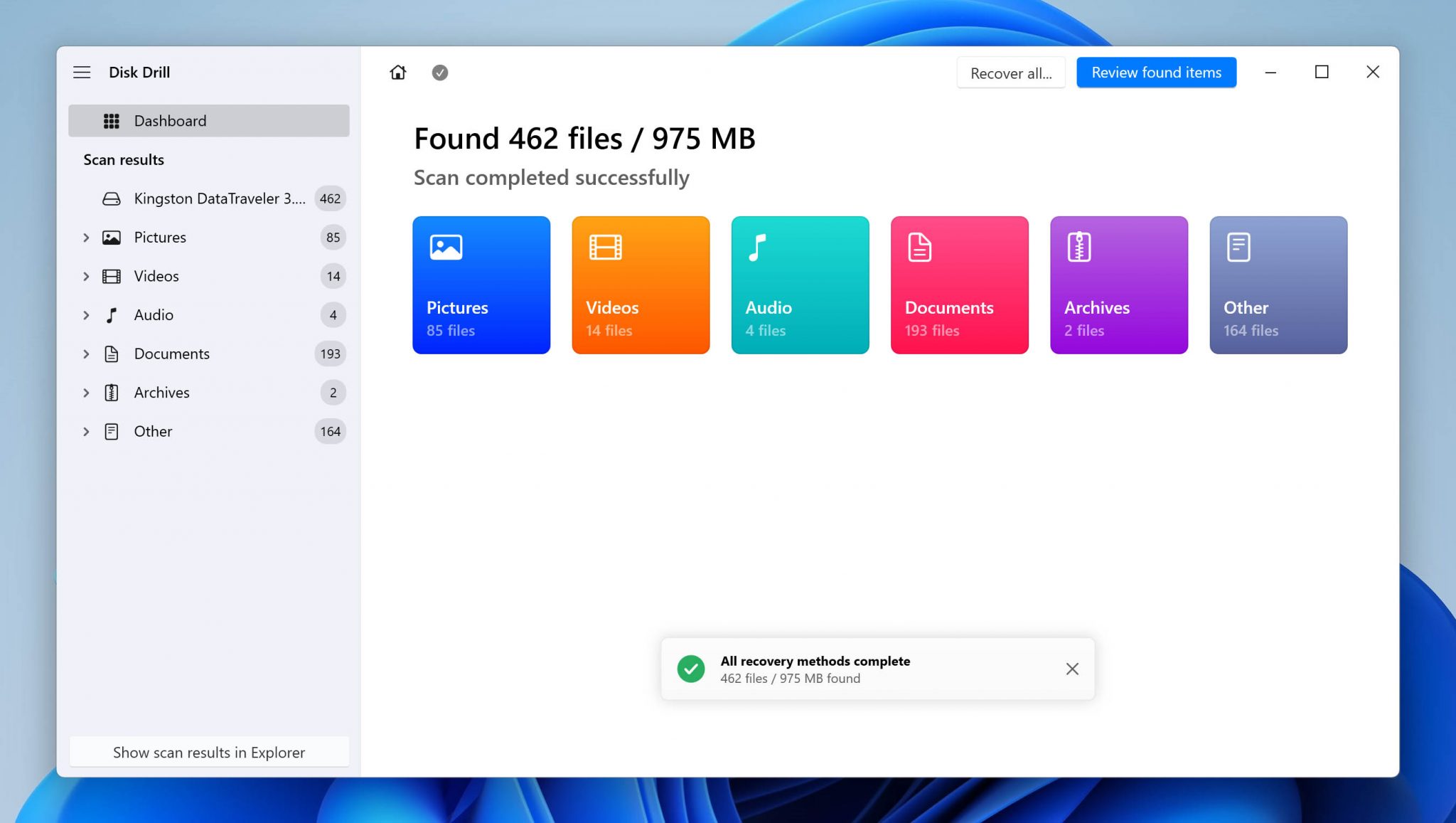Click the Recover all button

(x=1010, y=73)
